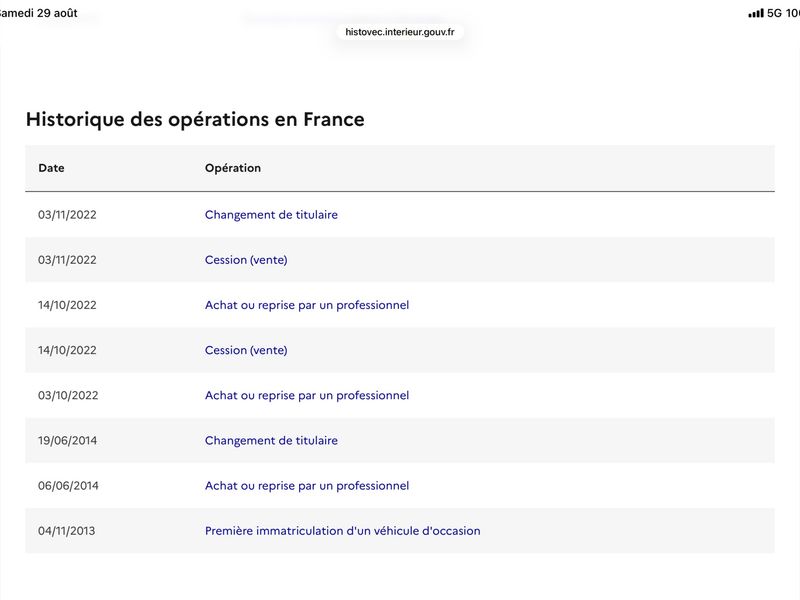Select the 03/10/2022 date cell
The image size is (800, 600).
[68, 395]
